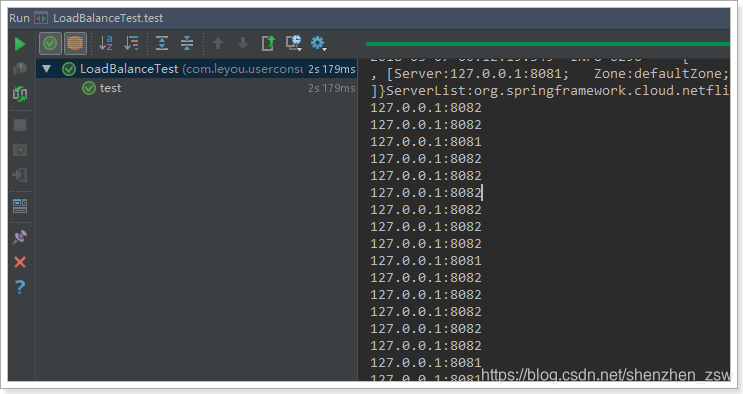
Task: Toggle show passed tests button
Action: (50, 44)
